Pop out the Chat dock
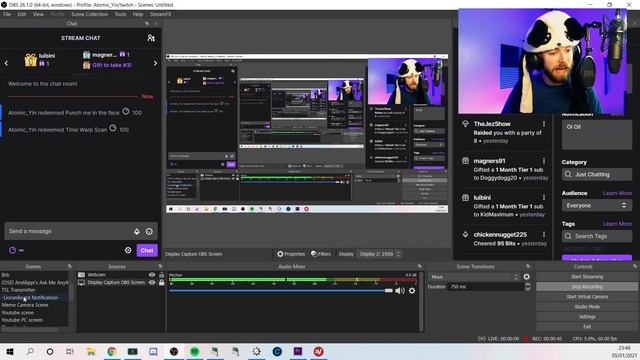 147,24
